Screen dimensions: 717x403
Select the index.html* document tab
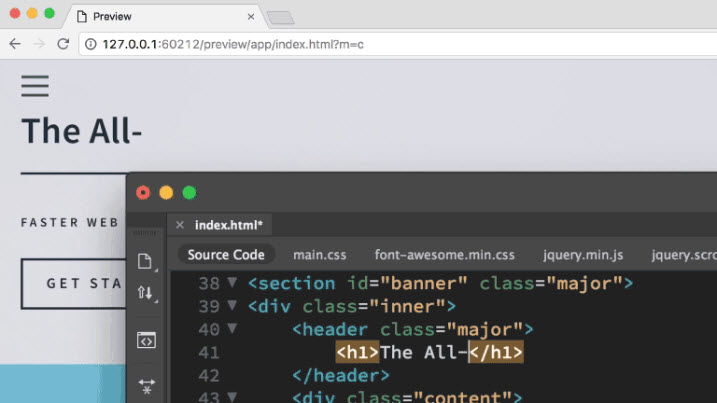229,225
